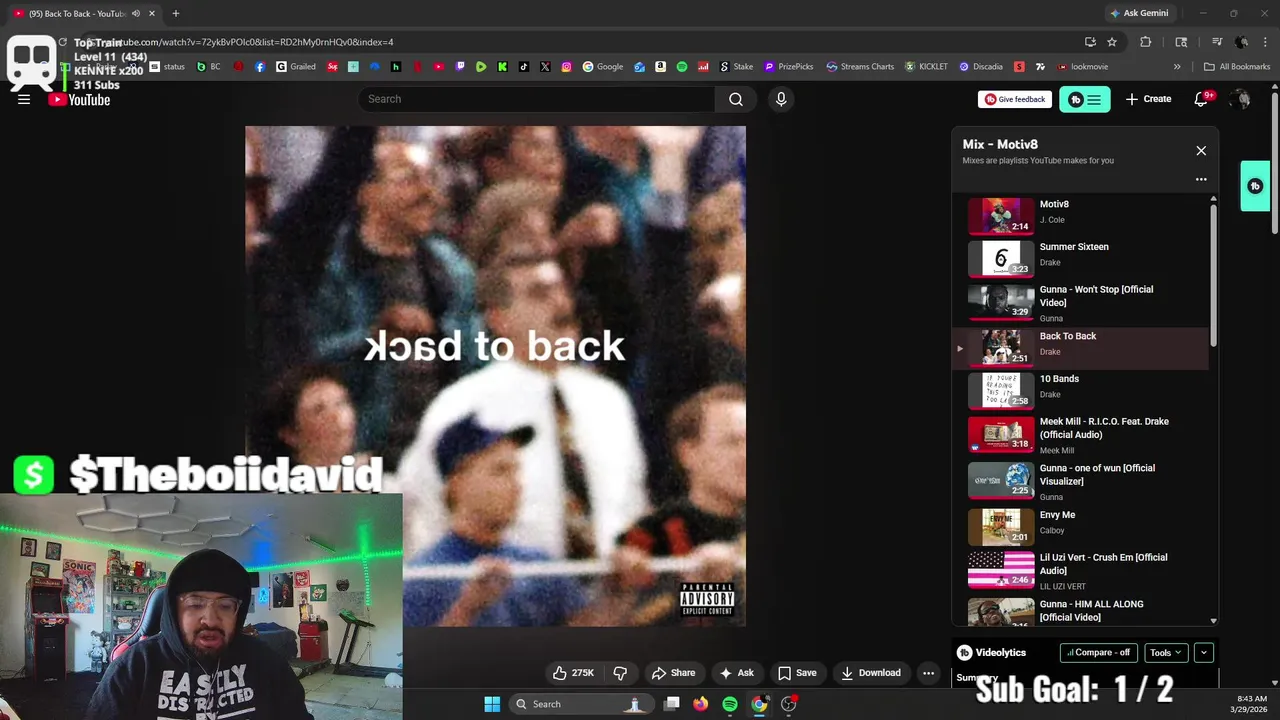1280x720 pixels.
Task: Open more actions three-dot menu under video
Action: (928, 673)
